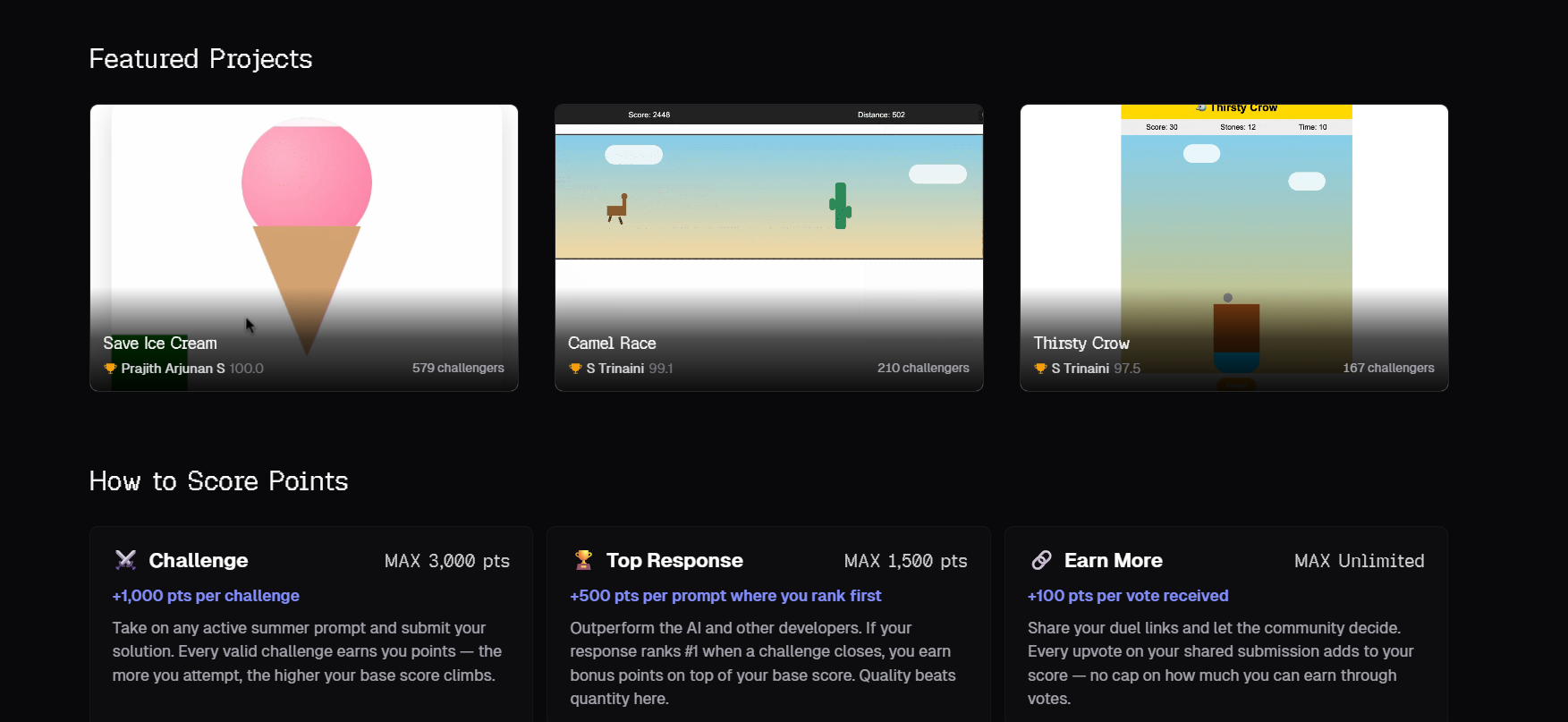1568x722 pixels.
Task: Select the 'Camel Race' title text
Action: point(612,344)
